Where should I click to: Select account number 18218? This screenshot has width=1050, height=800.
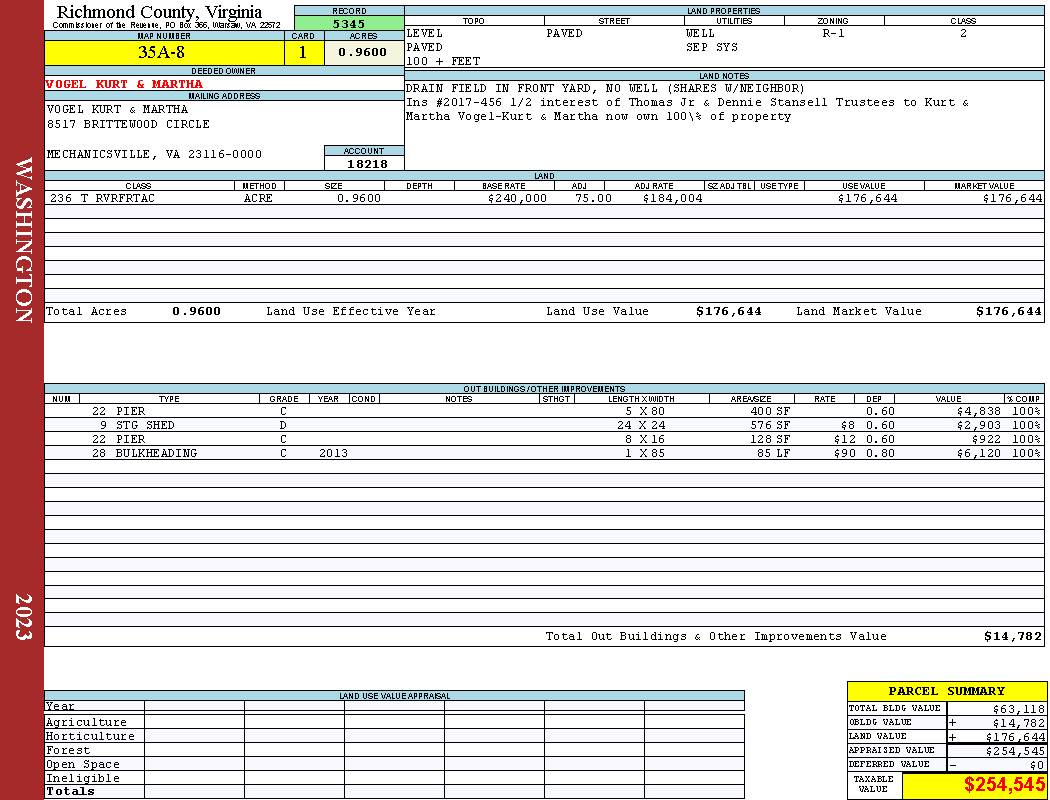[367, 164]
